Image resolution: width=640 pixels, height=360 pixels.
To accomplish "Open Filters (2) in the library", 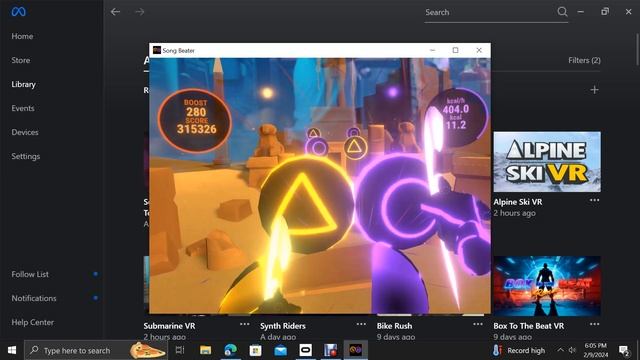I will [584, 60].
